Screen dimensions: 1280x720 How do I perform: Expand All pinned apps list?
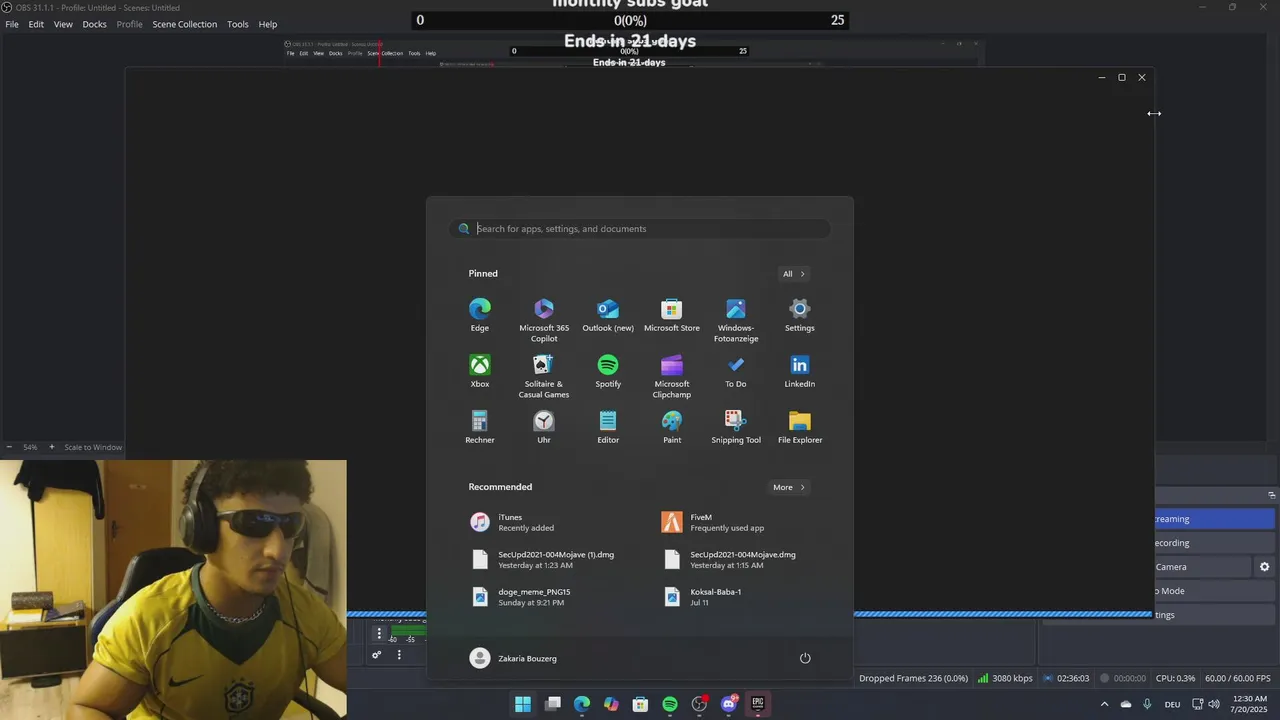[x=794, y=274]
